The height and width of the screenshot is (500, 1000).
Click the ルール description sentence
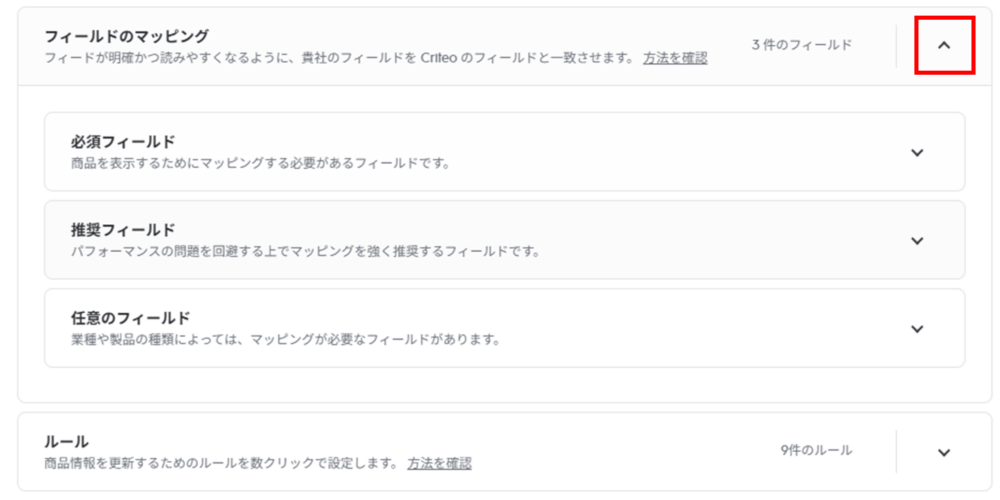(220, 463)
